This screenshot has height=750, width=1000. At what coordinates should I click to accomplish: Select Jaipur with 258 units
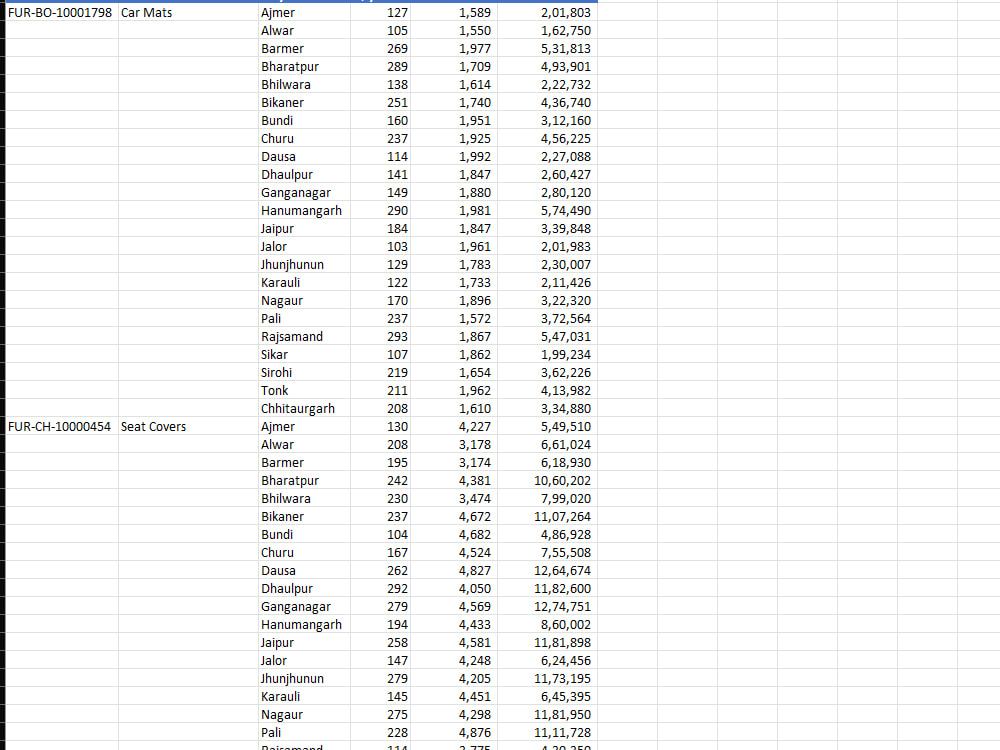(304, 643)
